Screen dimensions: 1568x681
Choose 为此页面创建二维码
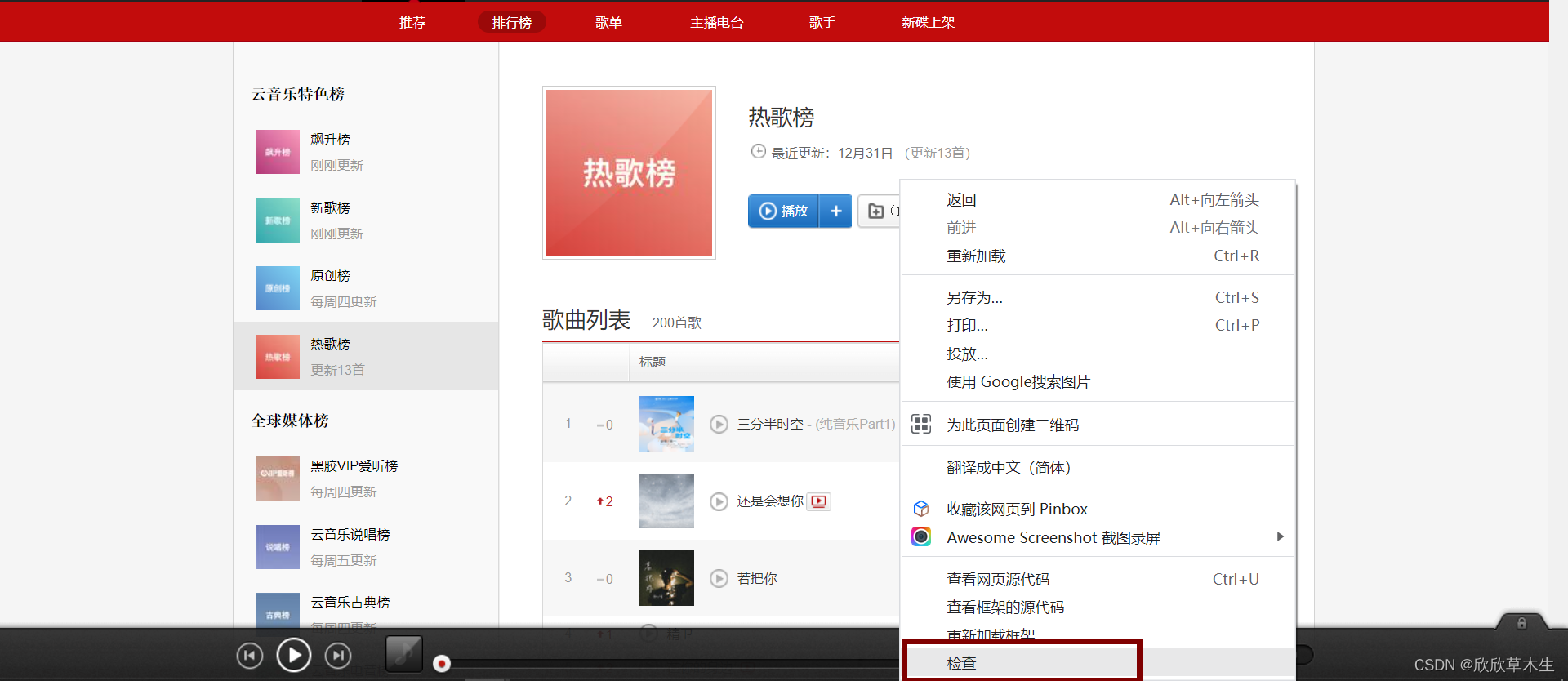(x=1098, y=425)
